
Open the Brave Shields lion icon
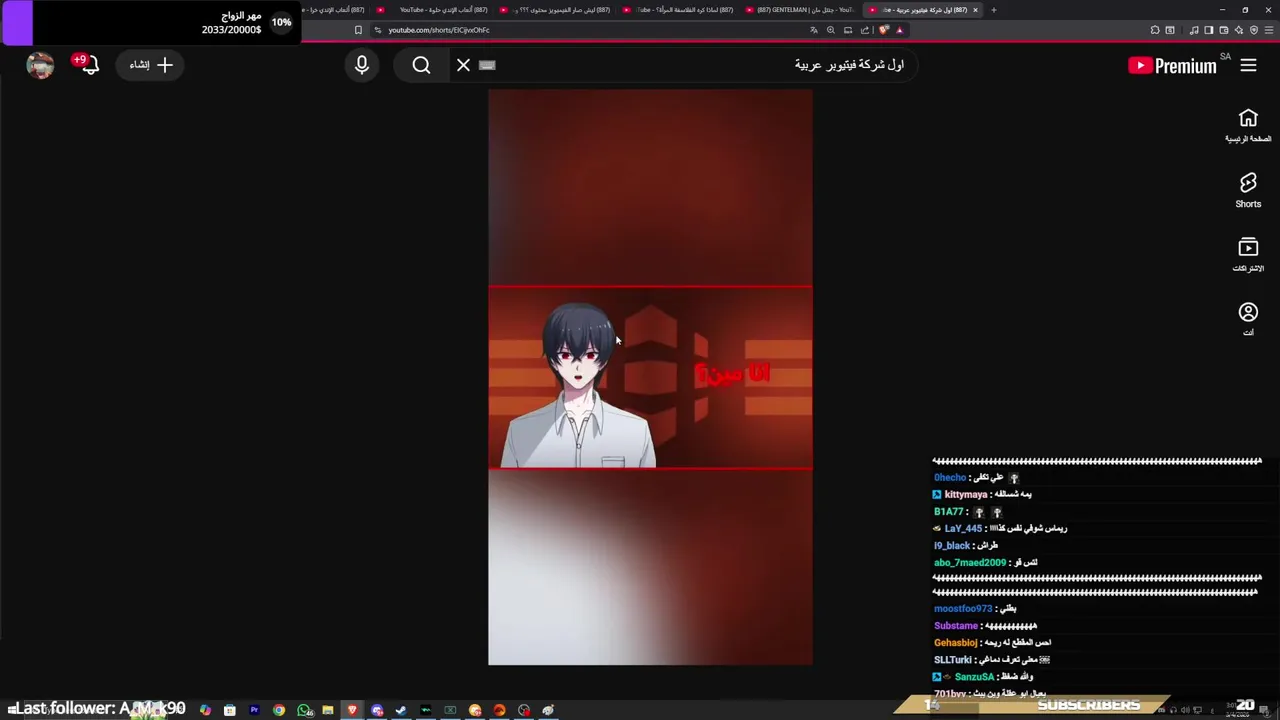point(884,30)
